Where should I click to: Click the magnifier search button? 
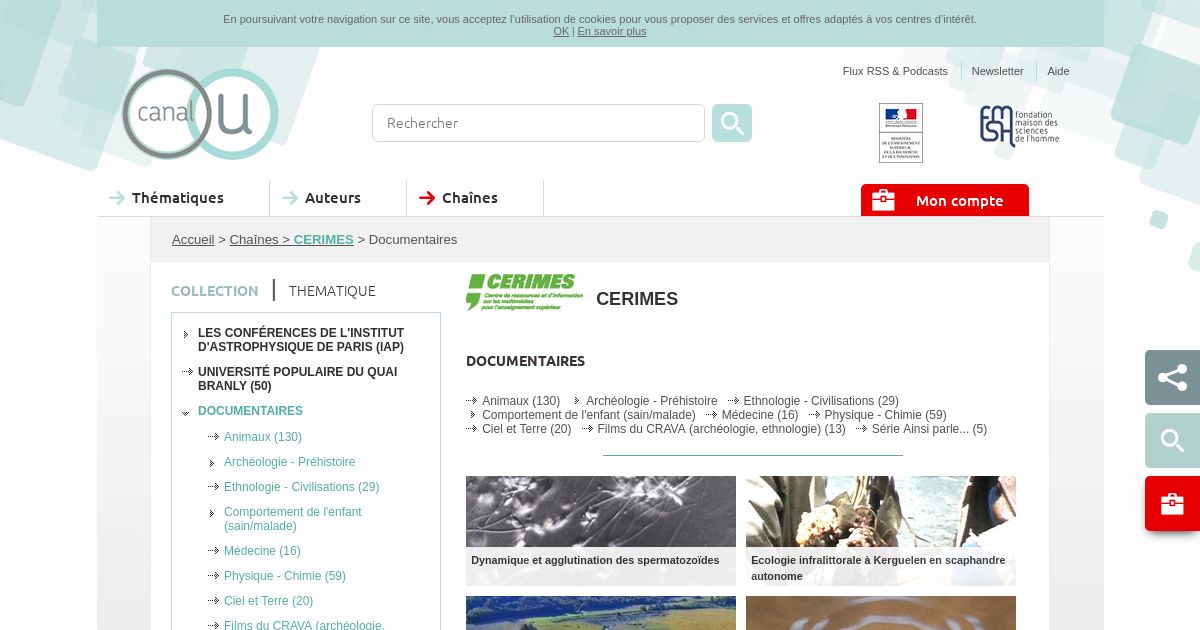pos(732,123)
